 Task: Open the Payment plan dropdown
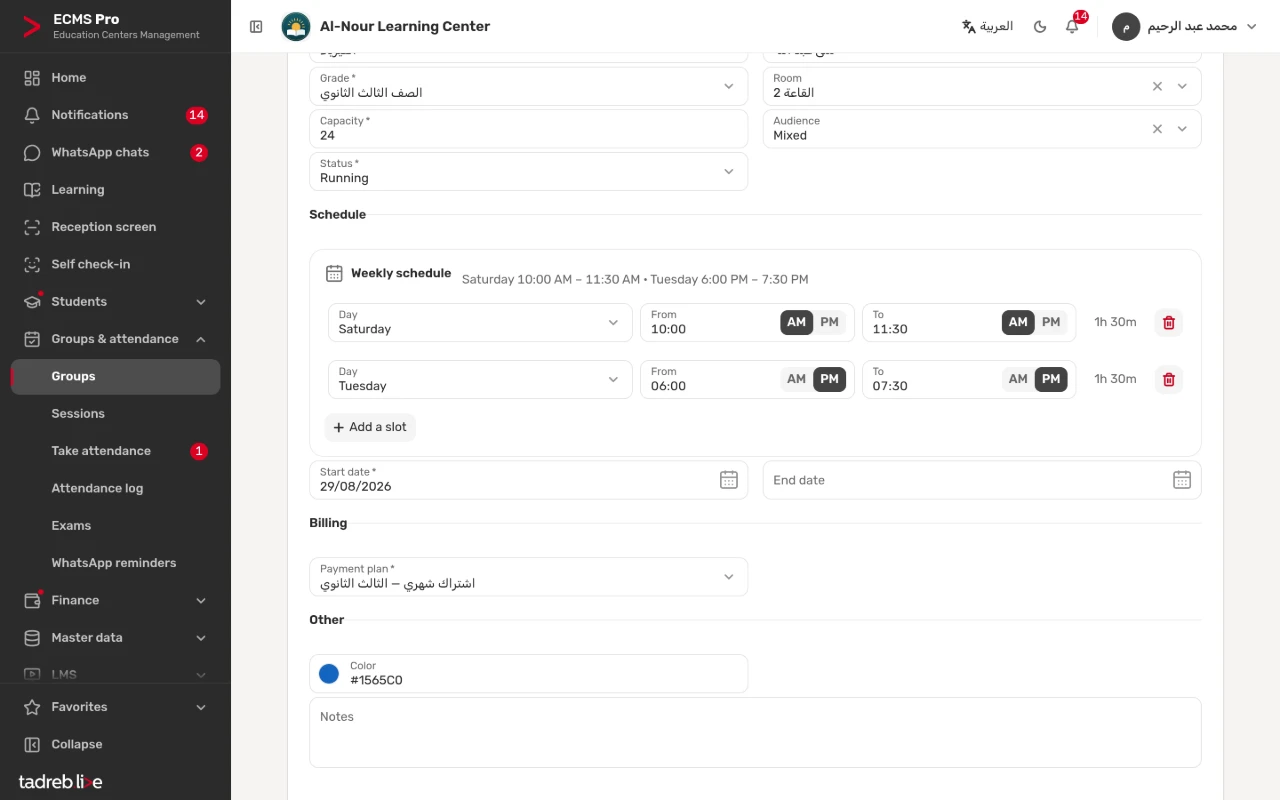coord(529,577)
